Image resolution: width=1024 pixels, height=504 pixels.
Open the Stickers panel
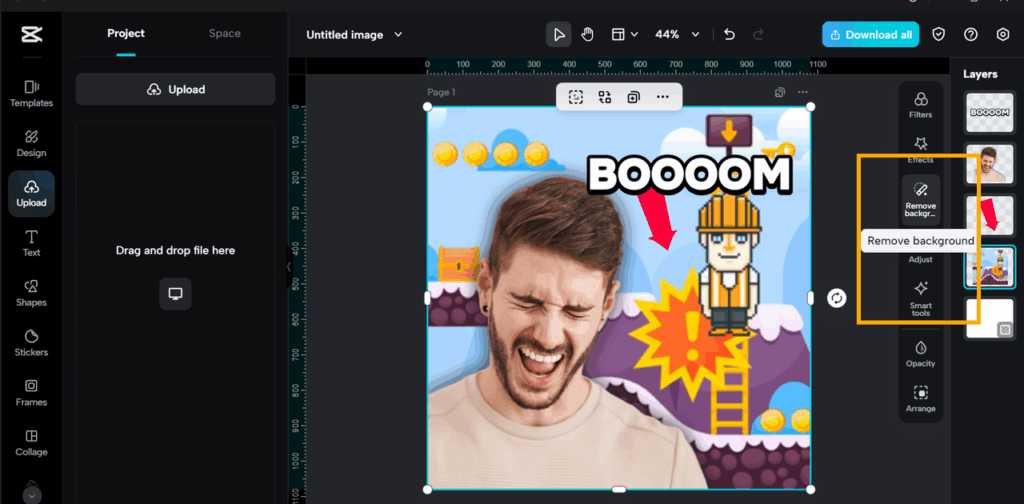point(31,343)
